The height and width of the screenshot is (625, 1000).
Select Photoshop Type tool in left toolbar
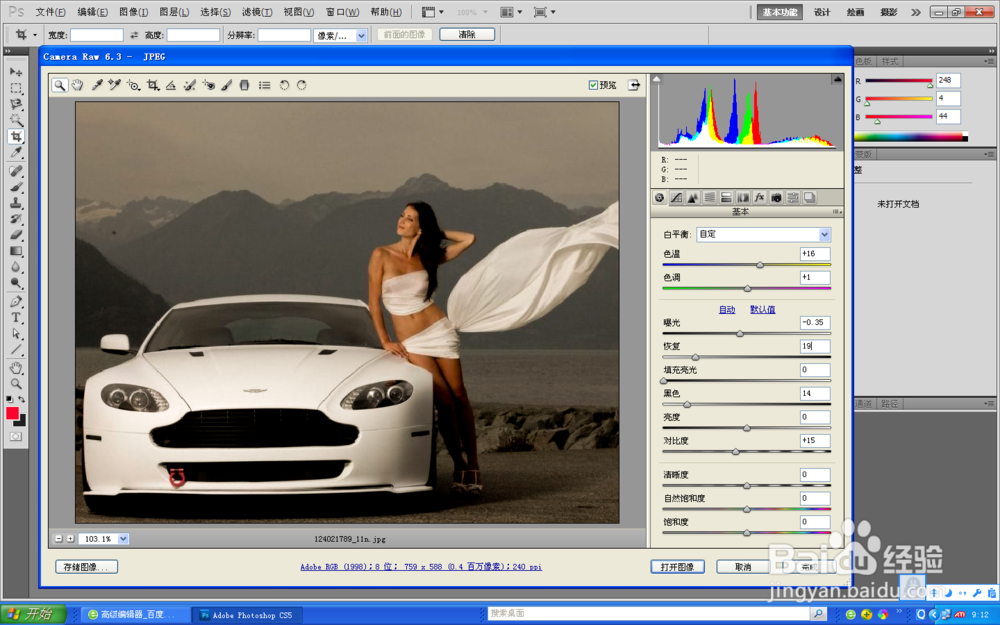pos(16,318)
